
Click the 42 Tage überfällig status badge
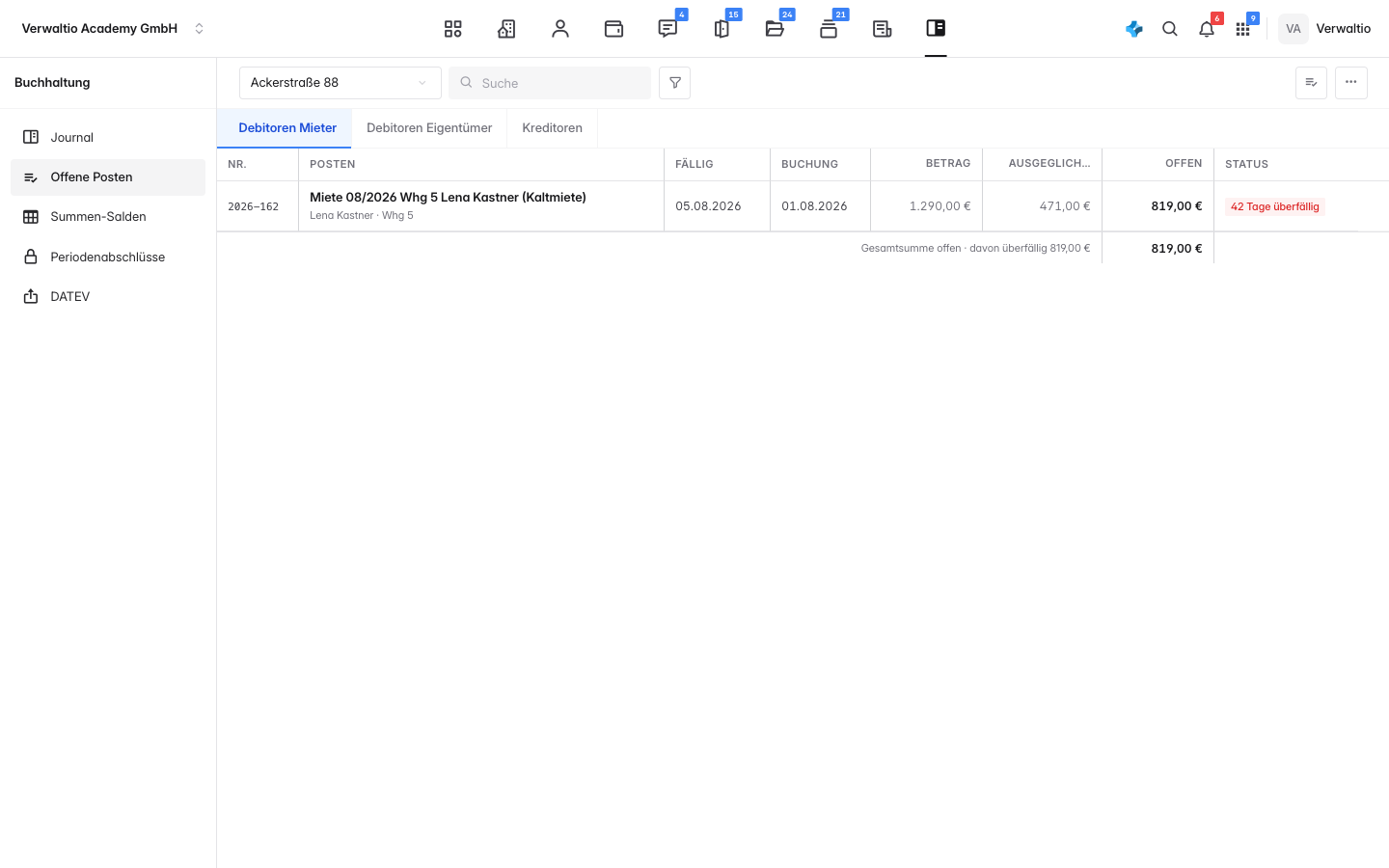click(x=1275, y=206)
